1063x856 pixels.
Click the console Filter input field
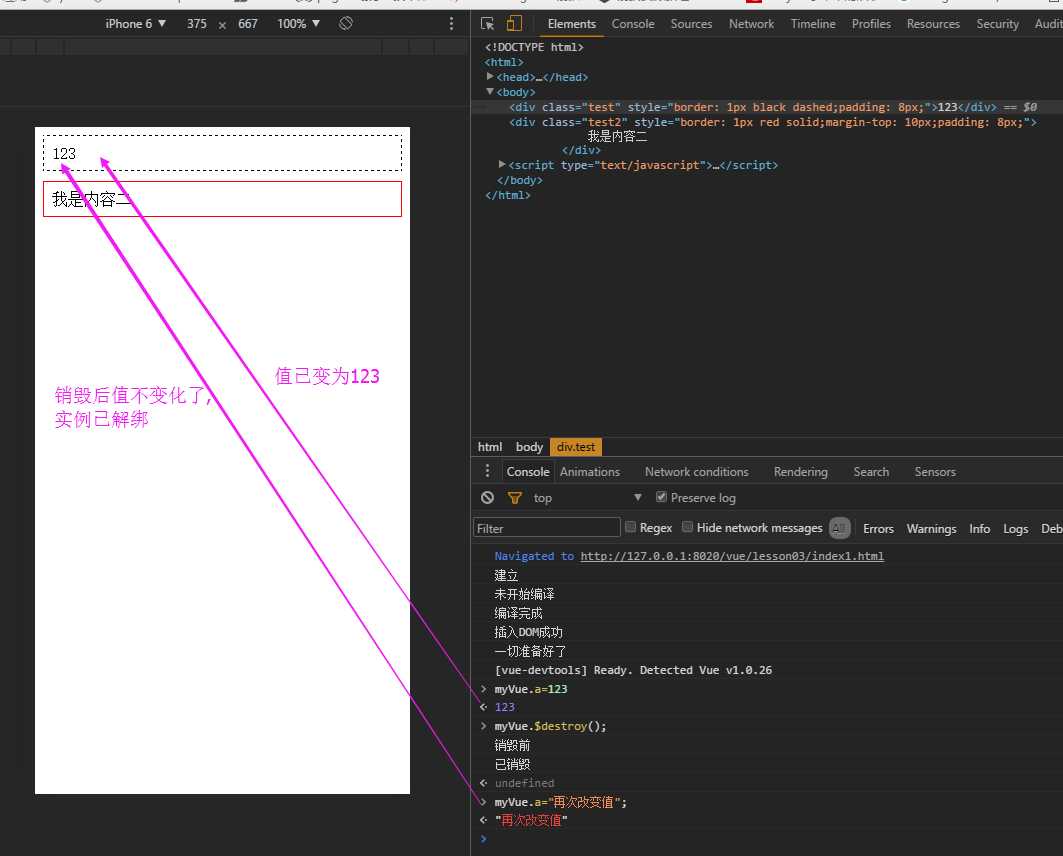click(546, 528)
